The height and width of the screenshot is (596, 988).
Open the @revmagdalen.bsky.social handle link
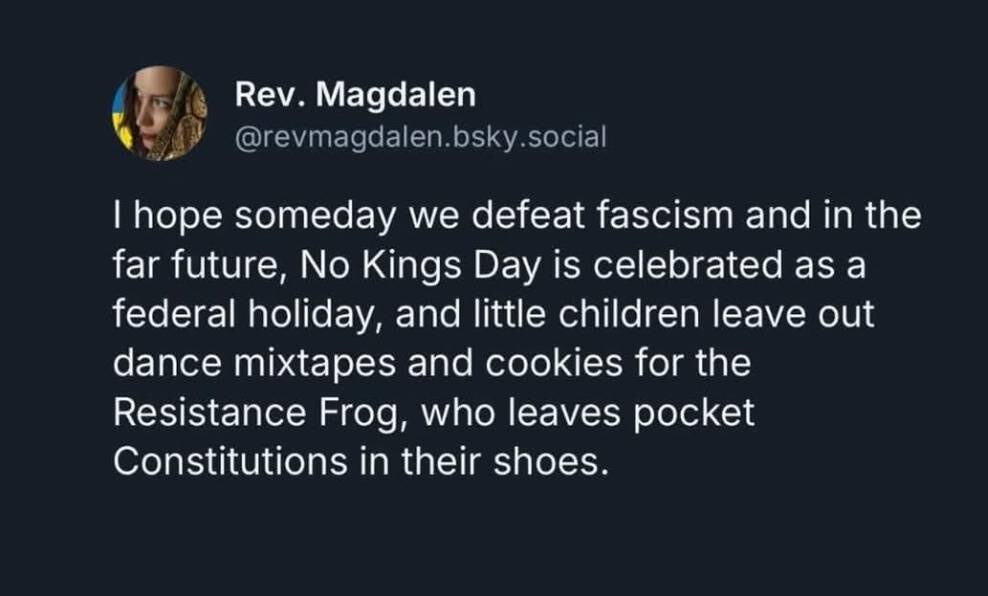420,135
